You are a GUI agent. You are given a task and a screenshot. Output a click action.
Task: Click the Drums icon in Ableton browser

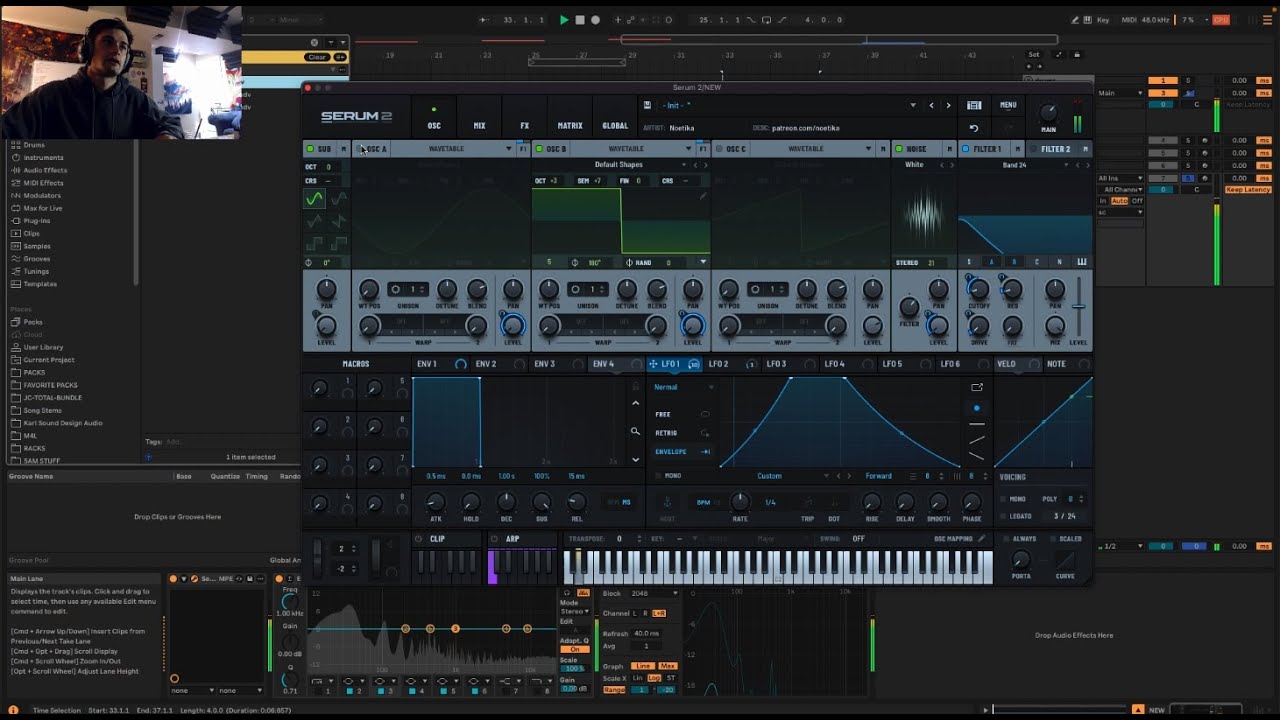(16, 145)
